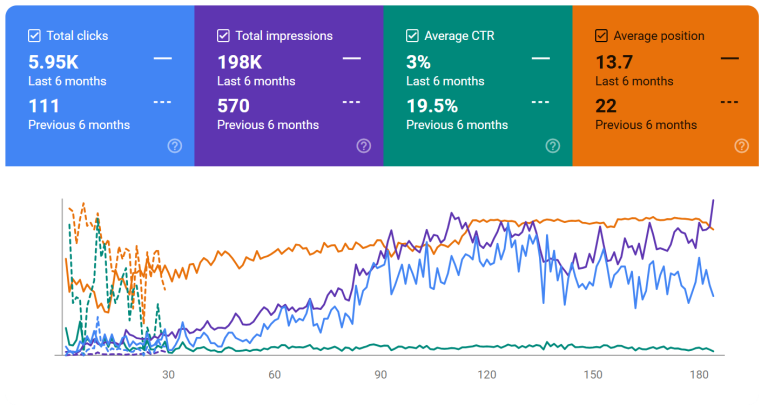The height and width of the screenshot is (412, 768).
Task: Select the 13.7 average position value
Action: click(x=614, y=62)
